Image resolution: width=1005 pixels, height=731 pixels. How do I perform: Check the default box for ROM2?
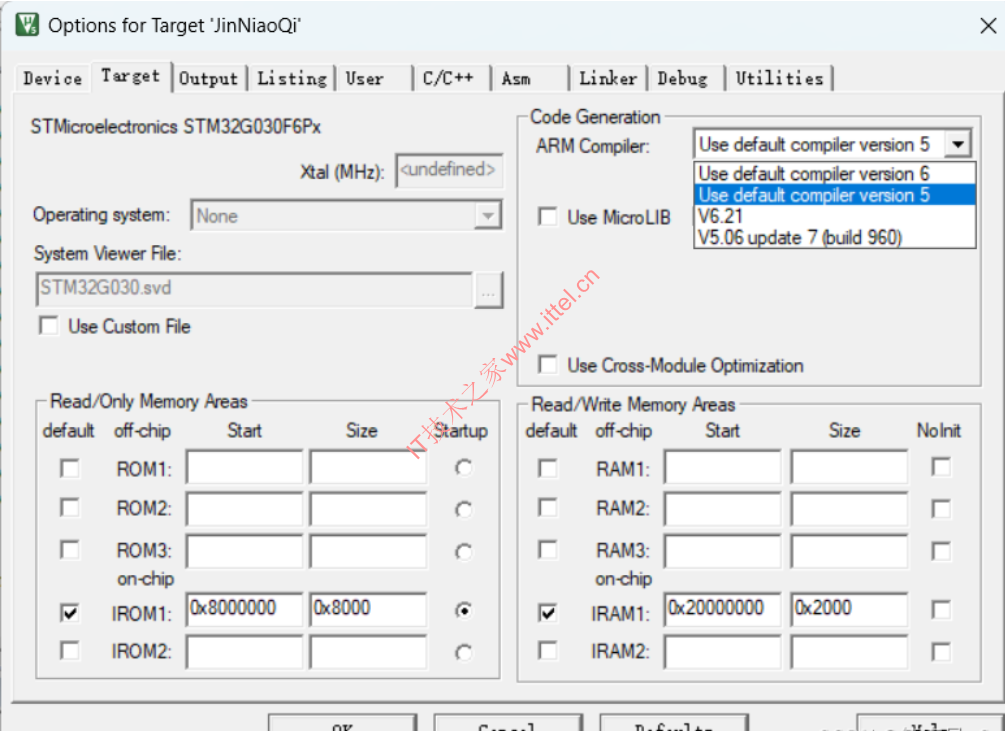[70, 508]
